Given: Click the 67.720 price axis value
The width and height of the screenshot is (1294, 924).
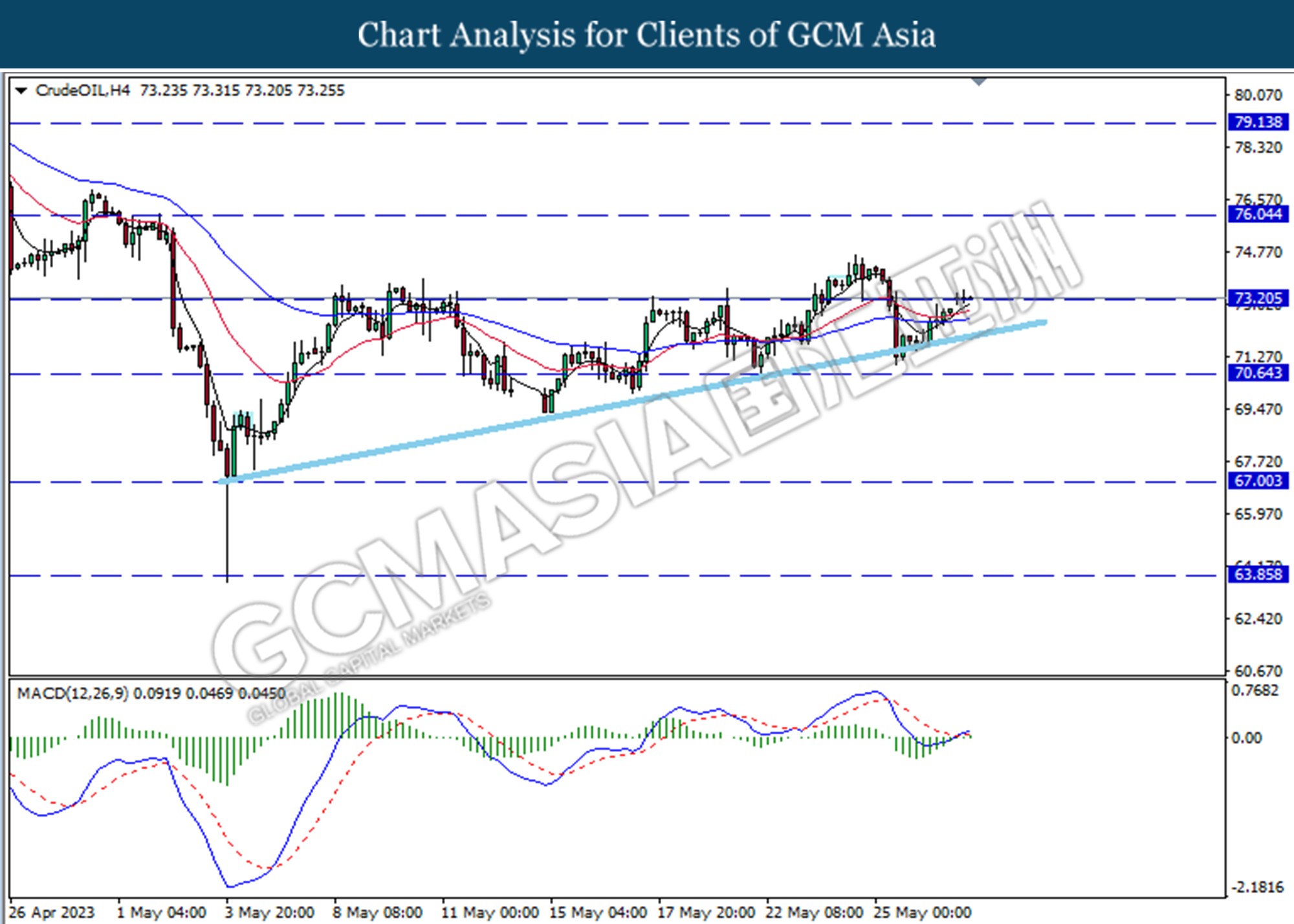Looking at the screenshot, I should pos(1258,461).
